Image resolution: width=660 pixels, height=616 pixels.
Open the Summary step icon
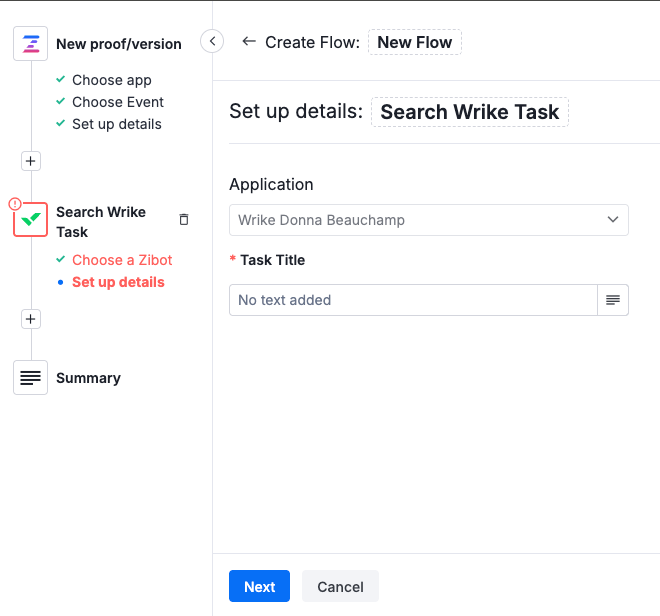[x=30, y=377]
